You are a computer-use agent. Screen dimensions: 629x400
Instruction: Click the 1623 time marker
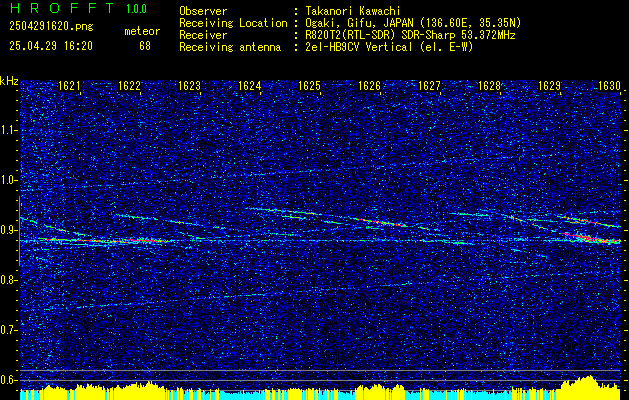(189, 86)
